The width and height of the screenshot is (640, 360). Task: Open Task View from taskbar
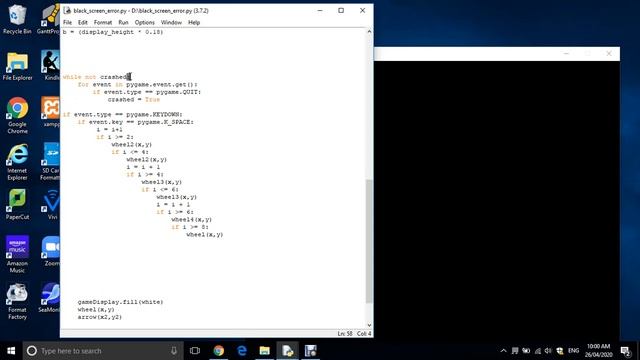[195, 351]
